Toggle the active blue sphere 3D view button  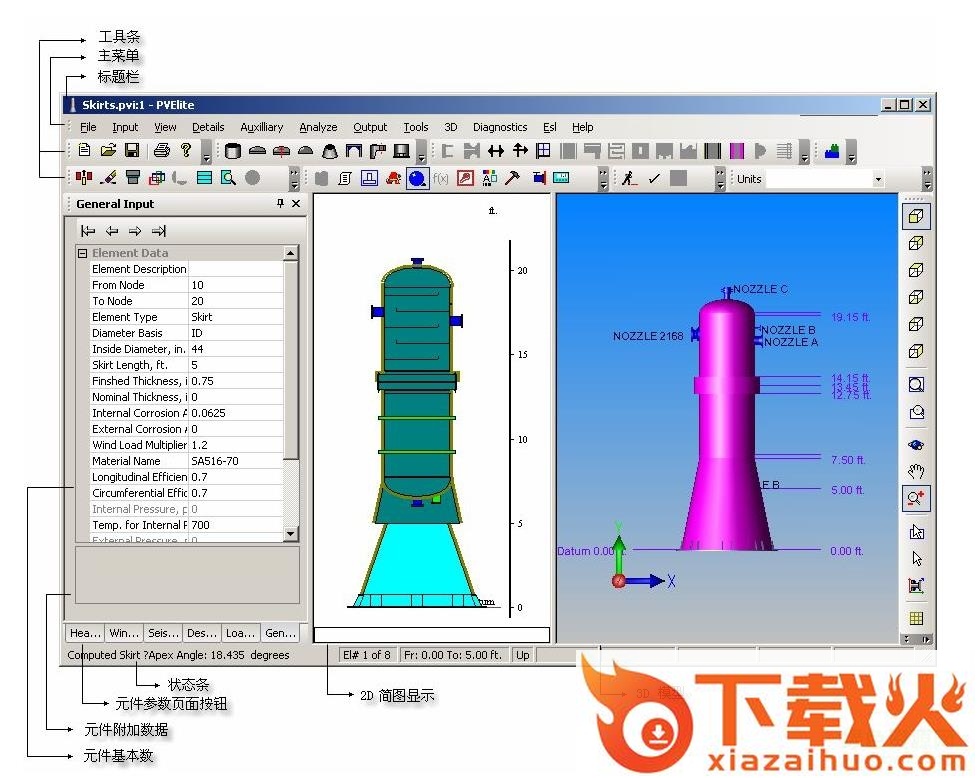point(417,179)
